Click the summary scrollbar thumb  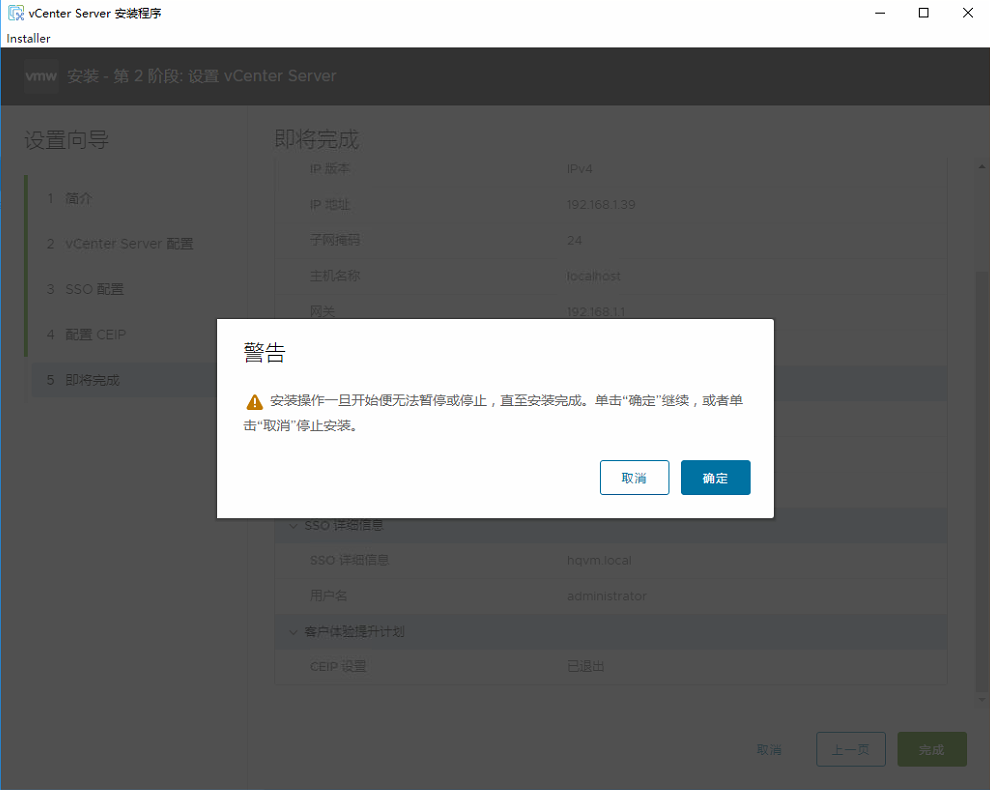pos(981,480)
